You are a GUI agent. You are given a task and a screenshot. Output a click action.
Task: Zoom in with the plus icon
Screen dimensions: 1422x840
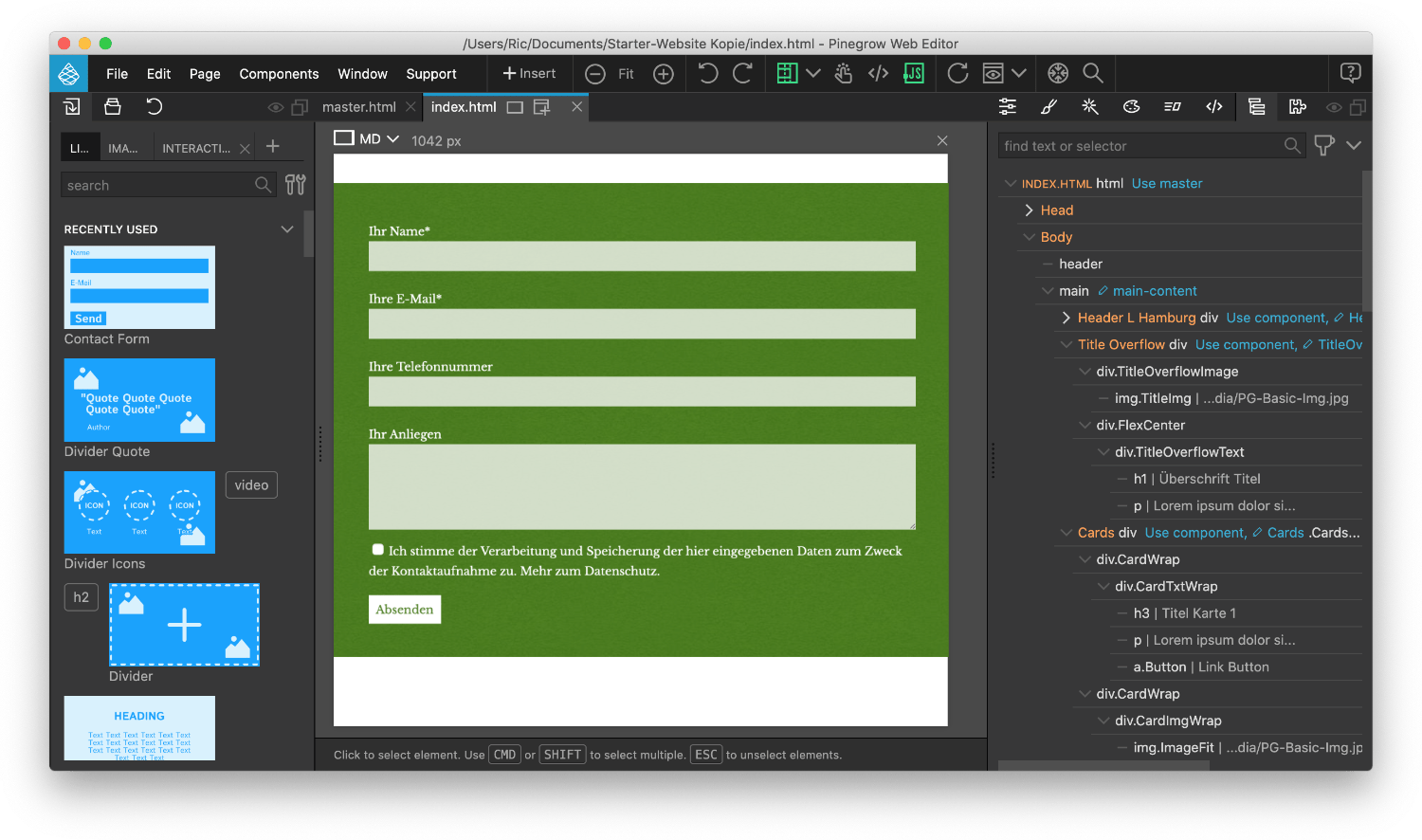[664, 74]
